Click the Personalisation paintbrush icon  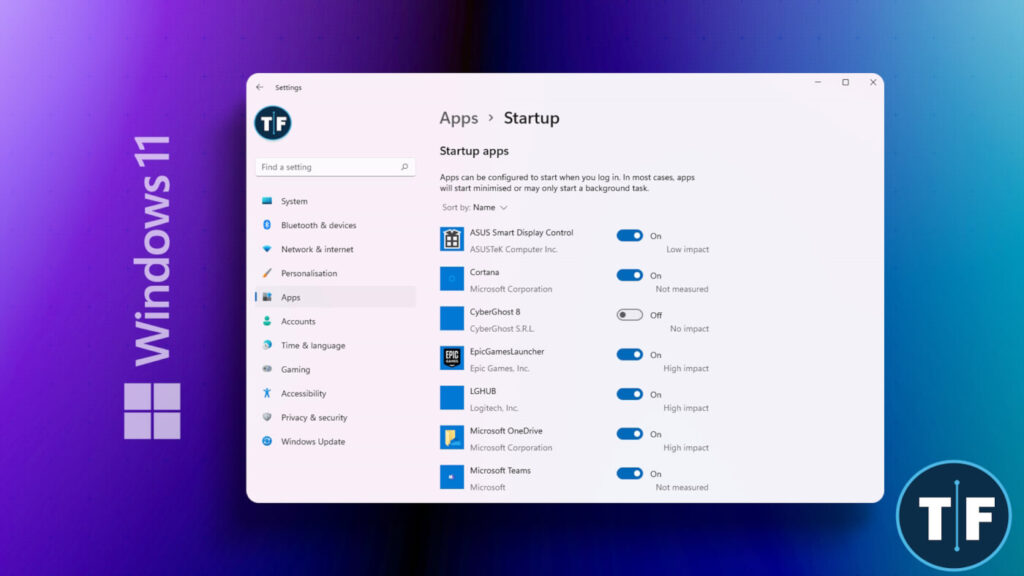click(x=267, y=273)
